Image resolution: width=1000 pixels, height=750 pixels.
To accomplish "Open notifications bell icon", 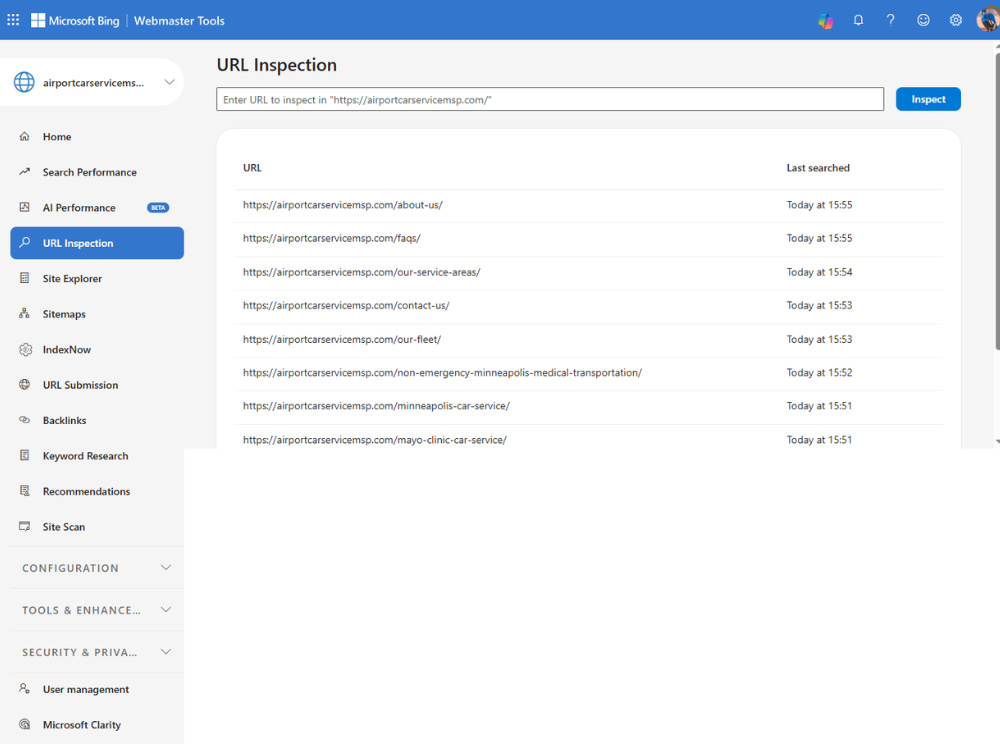I will pos(858,20).
